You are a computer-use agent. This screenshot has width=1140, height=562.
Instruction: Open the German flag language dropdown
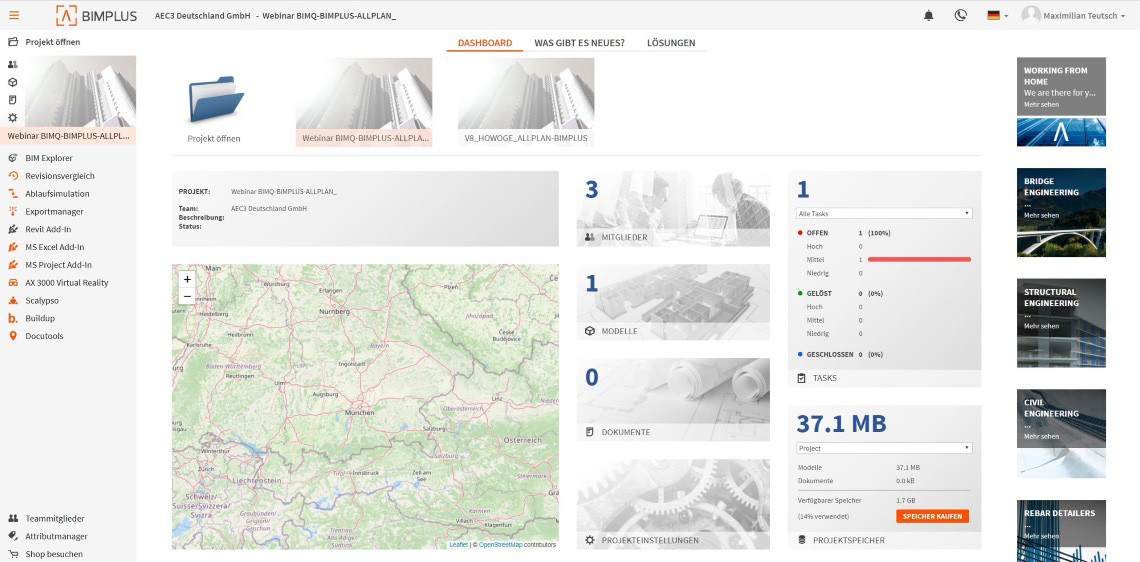(998, 15)
